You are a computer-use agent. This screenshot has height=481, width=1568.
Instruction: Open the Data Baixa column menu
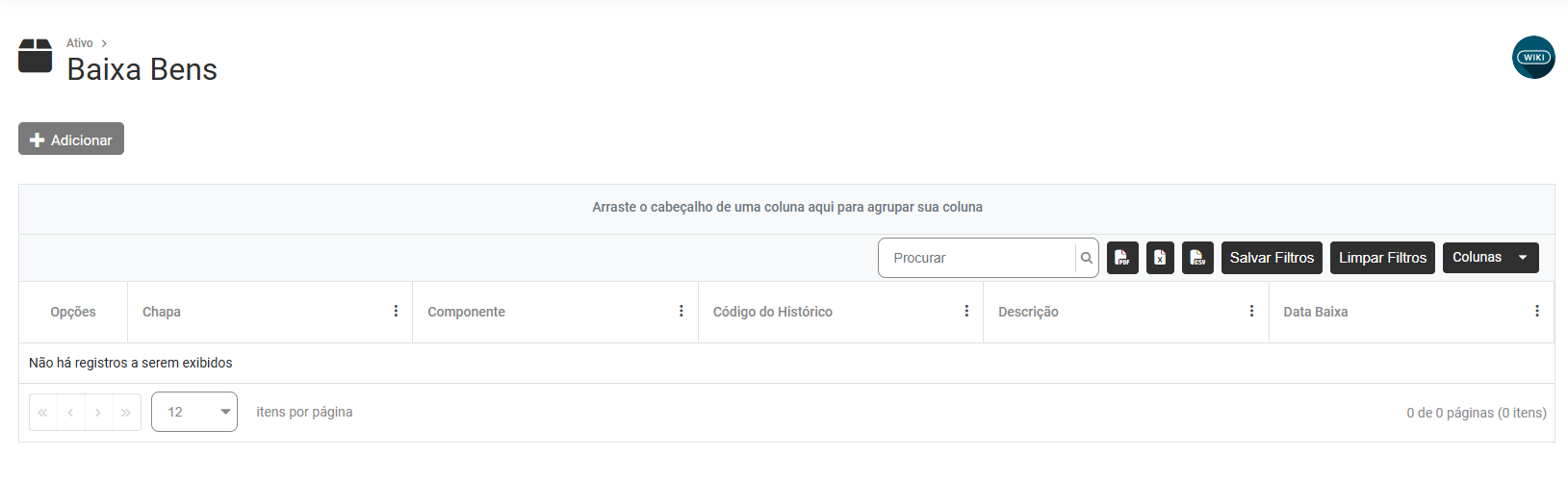click(1536, 311)
